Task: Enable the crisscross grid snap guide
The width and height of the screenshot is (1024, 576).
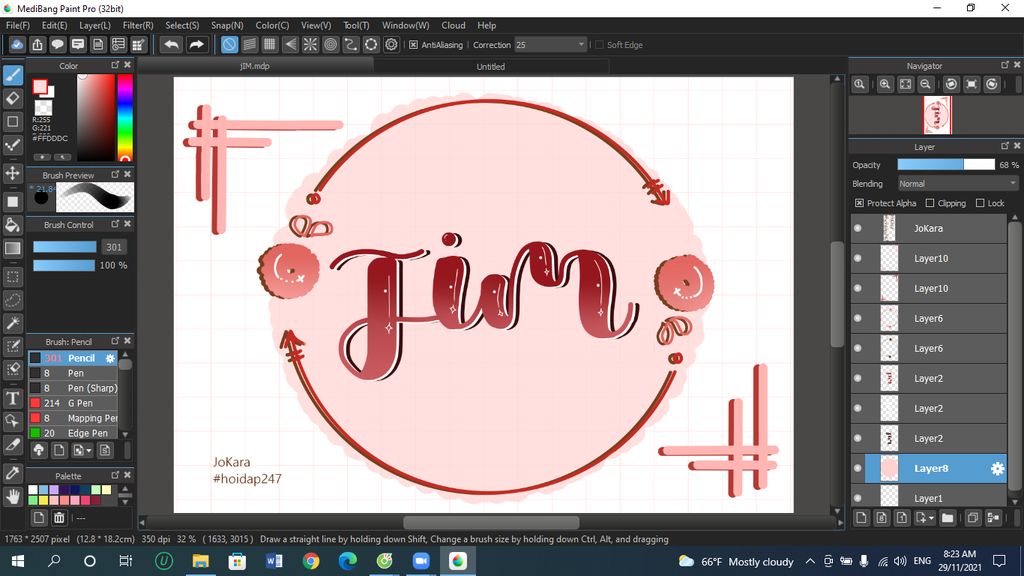Action: [270, 44]
